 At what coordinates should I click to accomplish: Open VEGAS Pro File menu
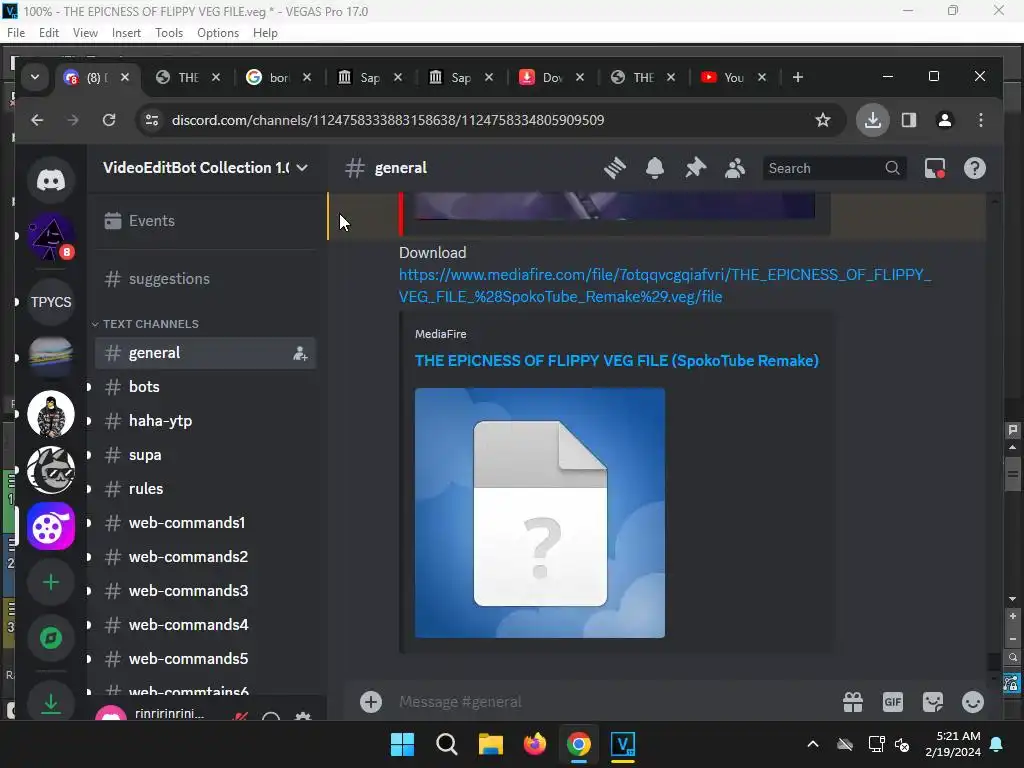tap(16, 33)
